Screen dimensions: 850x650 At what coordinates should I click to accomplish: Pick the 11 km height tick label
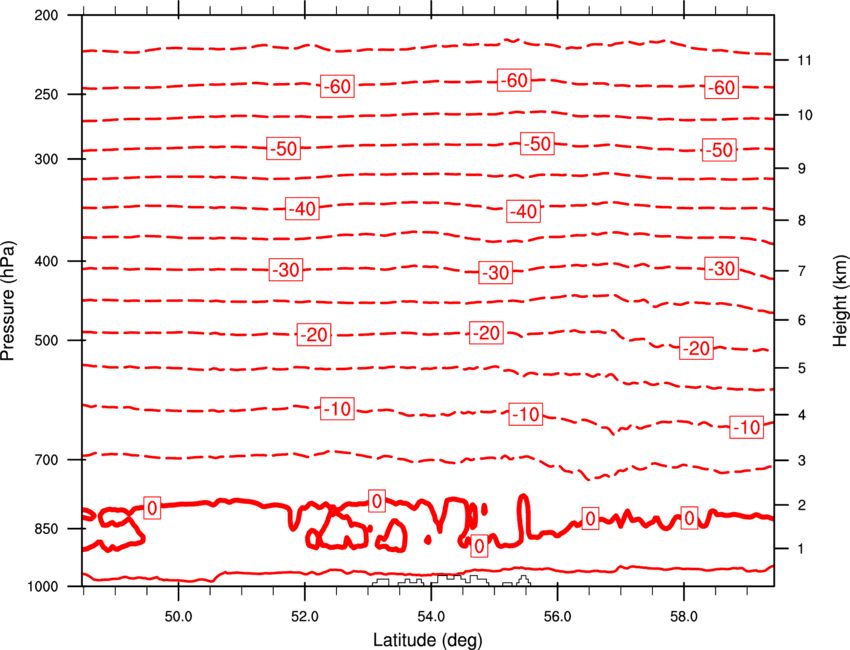click(804, 60)
